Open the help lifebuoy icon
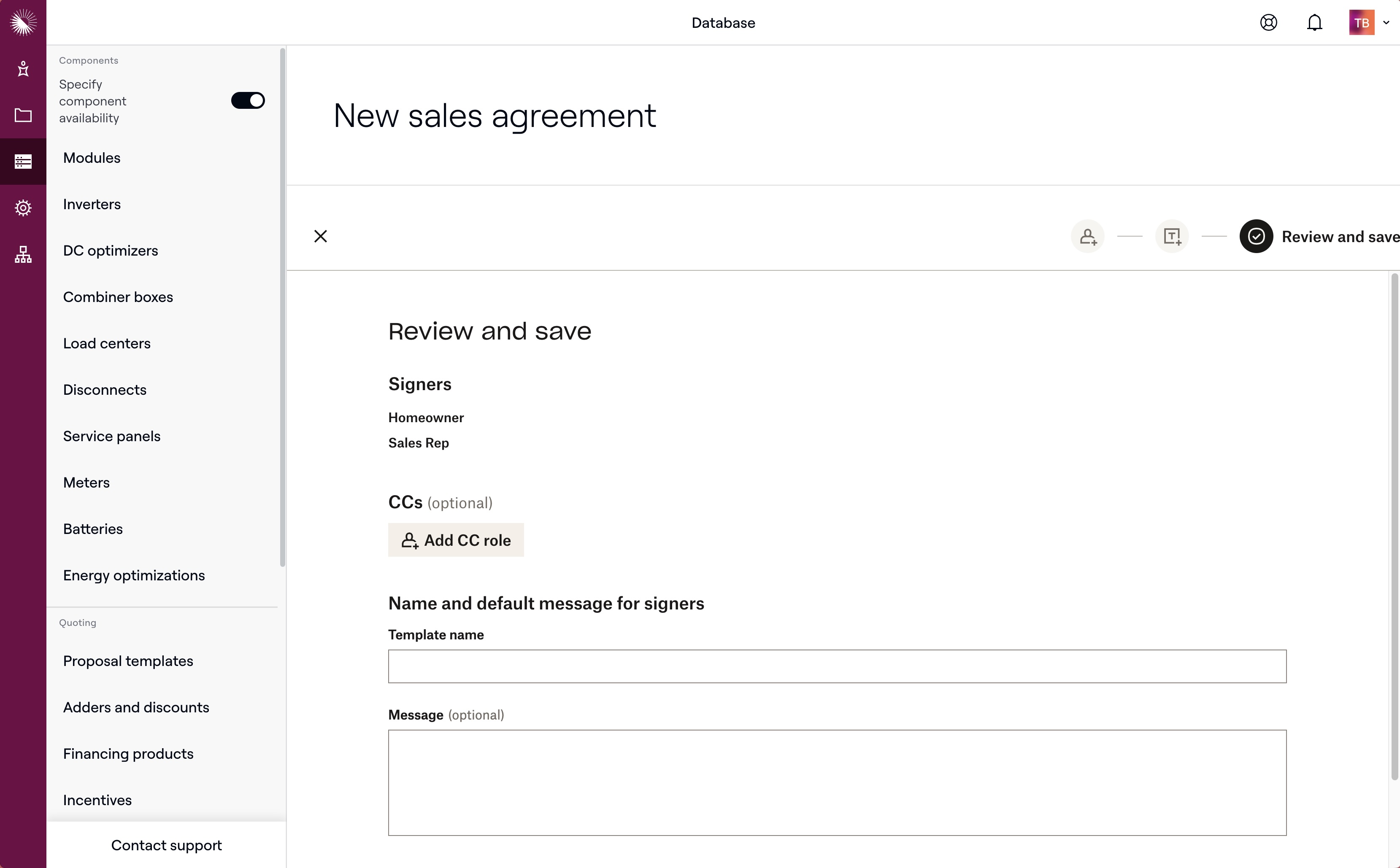 click(1268, 23)
